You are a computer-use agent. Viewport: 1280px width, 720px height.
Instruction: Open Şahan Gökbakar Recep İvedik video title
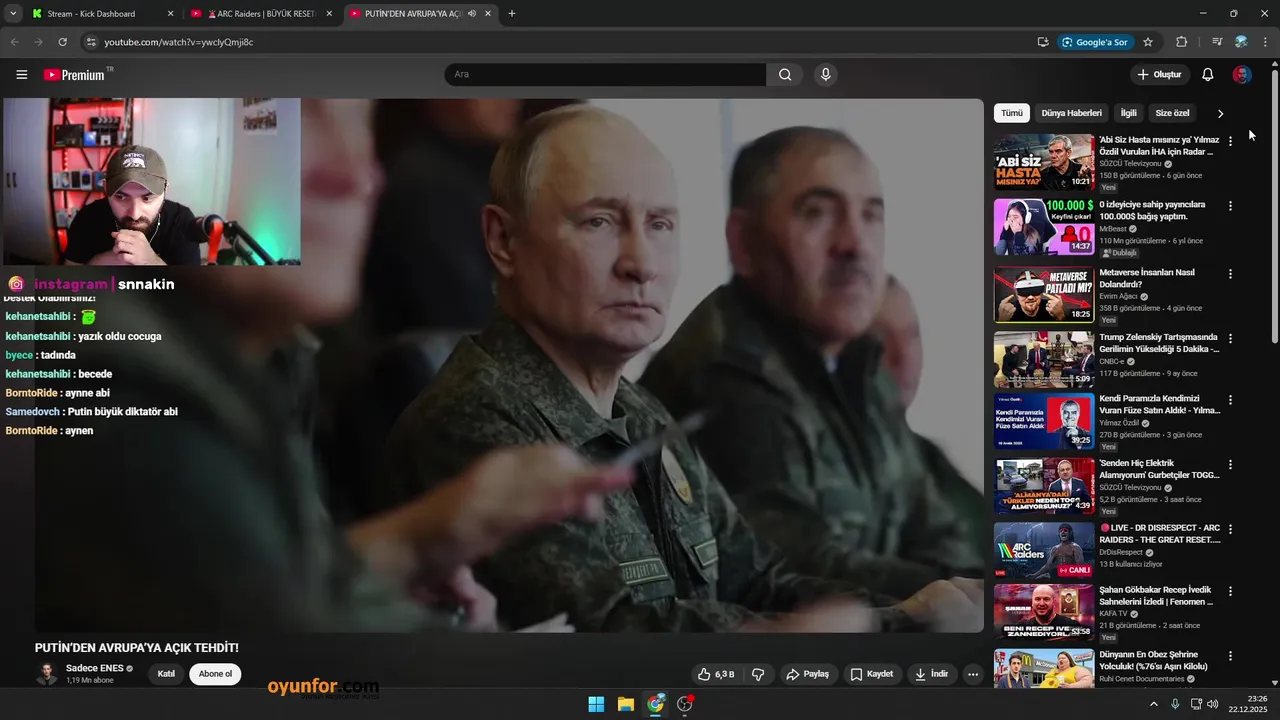click(x=1156, y=596)
